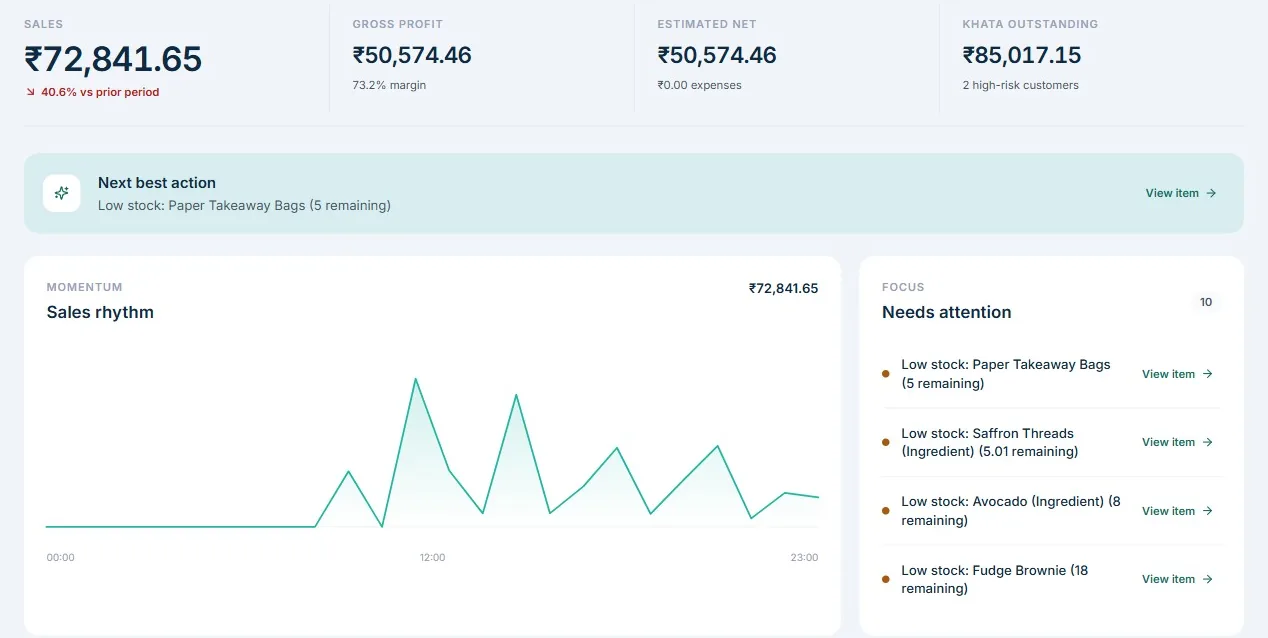Click the 23:00 axis label on chart
1268x638 pixels.
coord(804,557)
